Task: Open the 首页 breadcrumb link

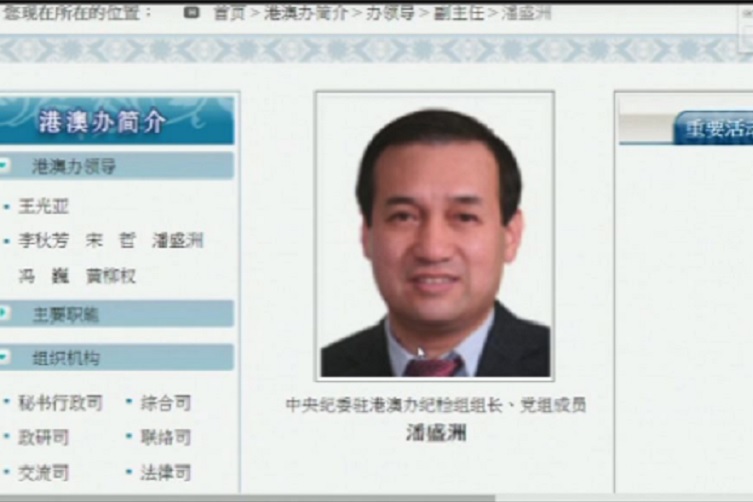Action: pyautogui.click(x=229, y=13)
